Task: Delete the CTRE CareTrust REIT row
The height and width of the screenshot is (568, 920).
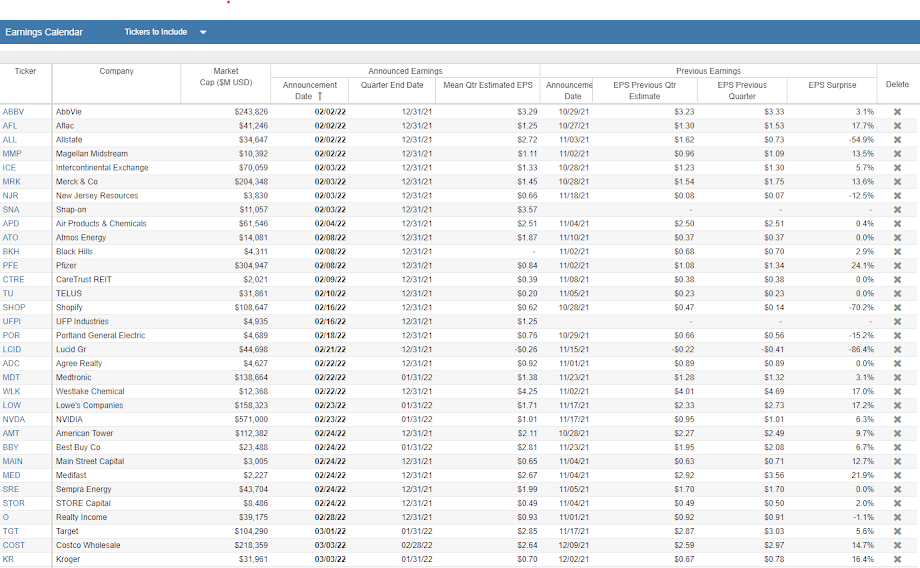Action: click(897, 280)
